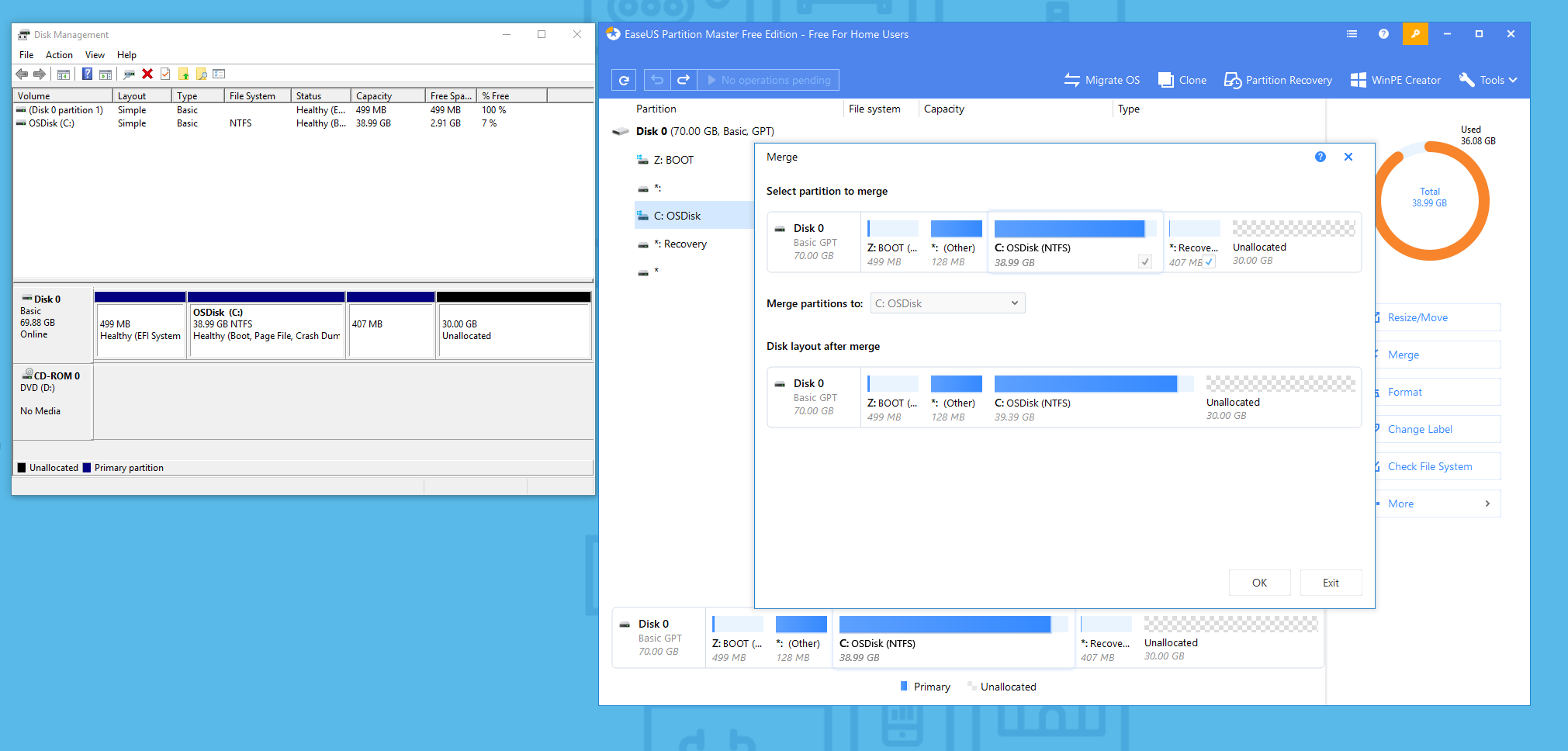The image size is (1568, 751).
Task: Open the Migrate OS tool
Action: click(1102, 79)
